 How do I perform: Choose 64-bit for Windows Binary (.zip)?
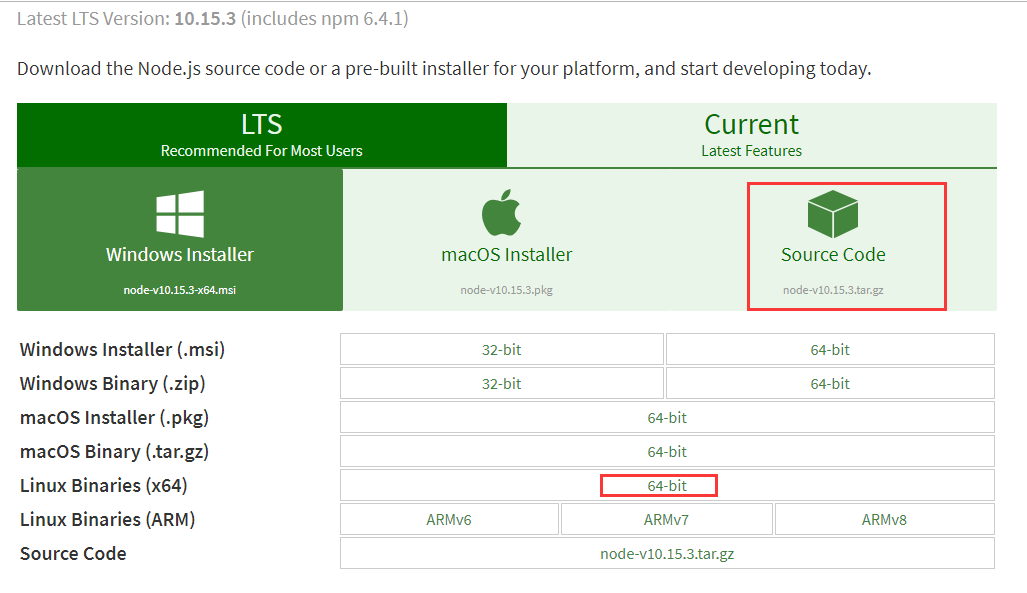coord(830,383)
